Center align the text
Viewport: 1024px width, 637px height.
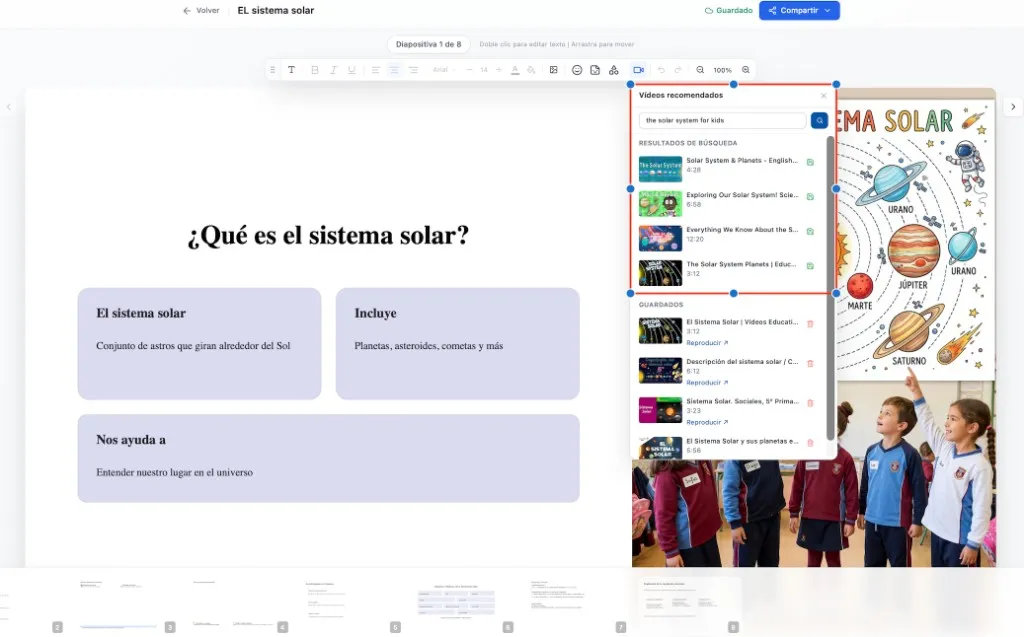[394, 70]
